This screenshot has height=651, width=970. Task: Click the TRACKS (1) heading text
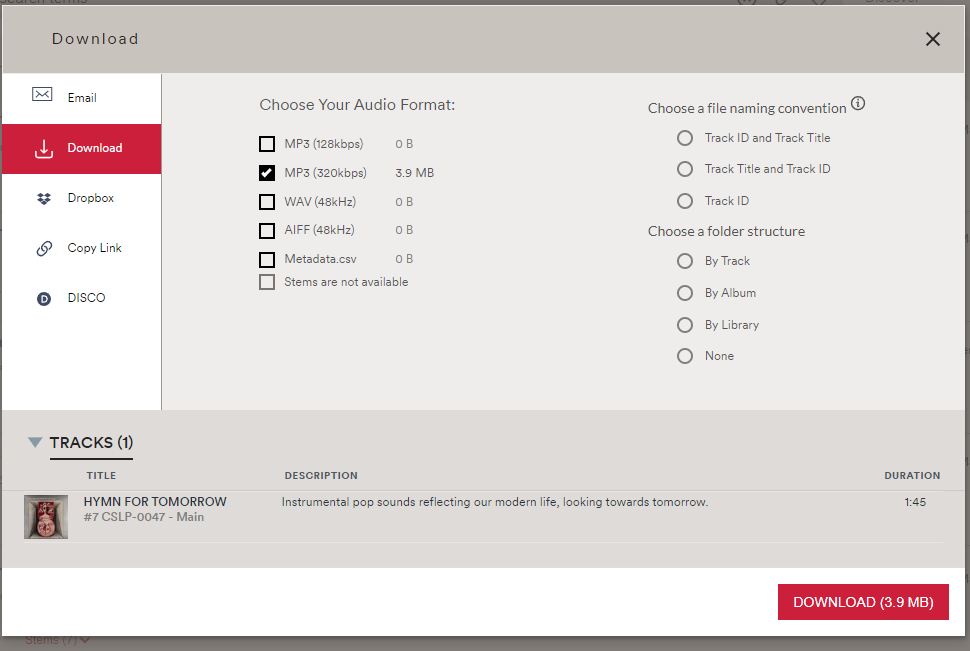click(x=92, y=442)
